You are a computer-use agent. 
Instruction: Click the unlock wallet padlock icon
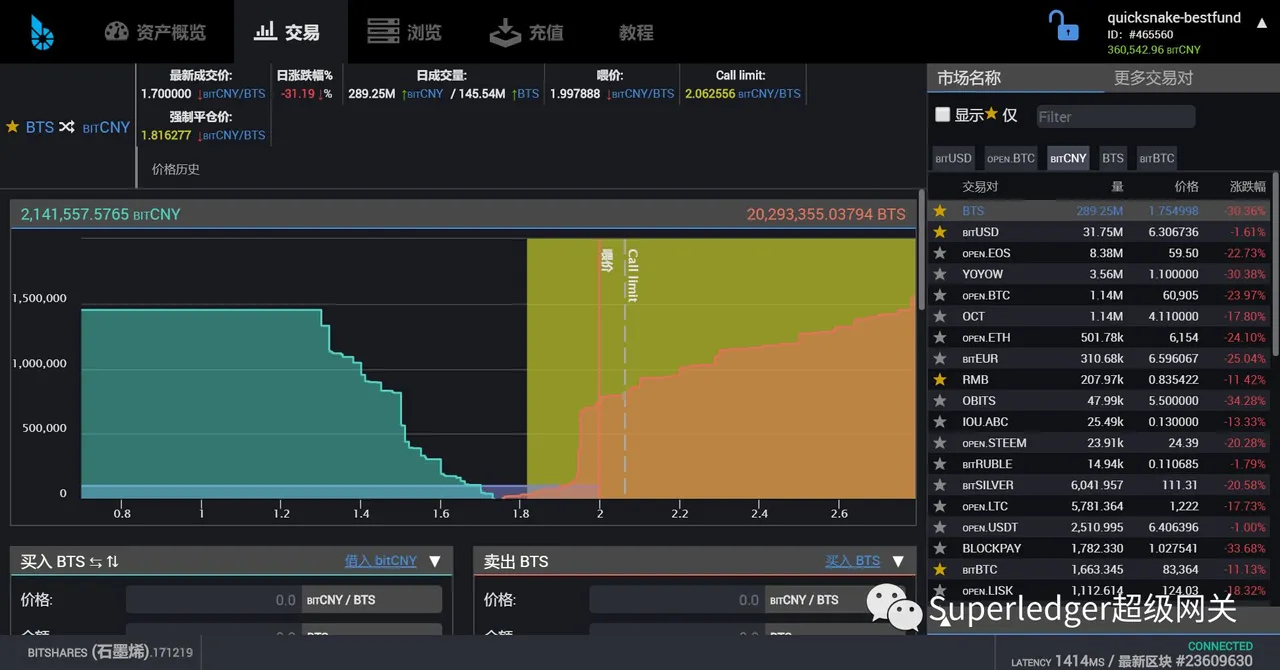pyautogui.click(x=1063, y=25)
